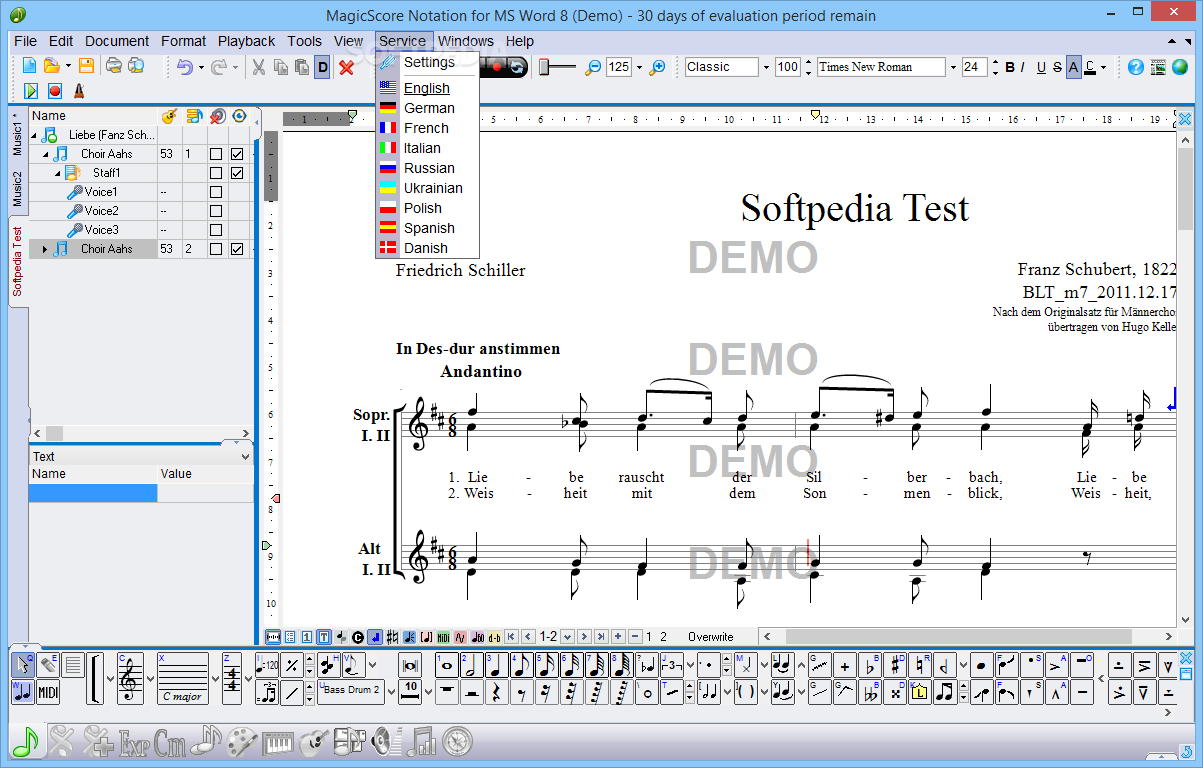The image size is (1203, 768).
Task: Toggle the Voice1 checkbox
Action: pos(215,192)
